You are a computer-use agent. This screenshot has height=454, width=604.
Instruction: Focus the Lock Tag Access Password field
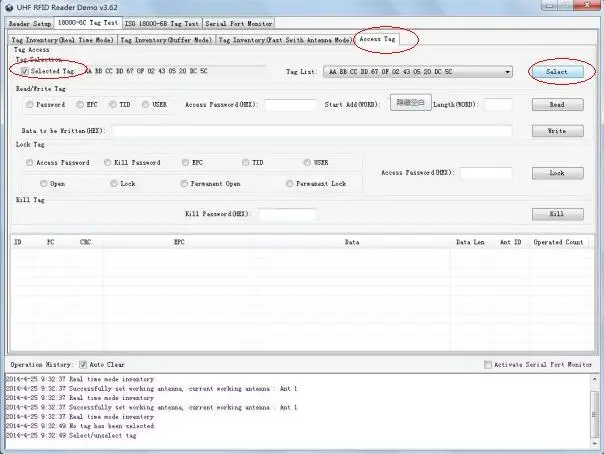pyautogui.click(x=487, y=173)
